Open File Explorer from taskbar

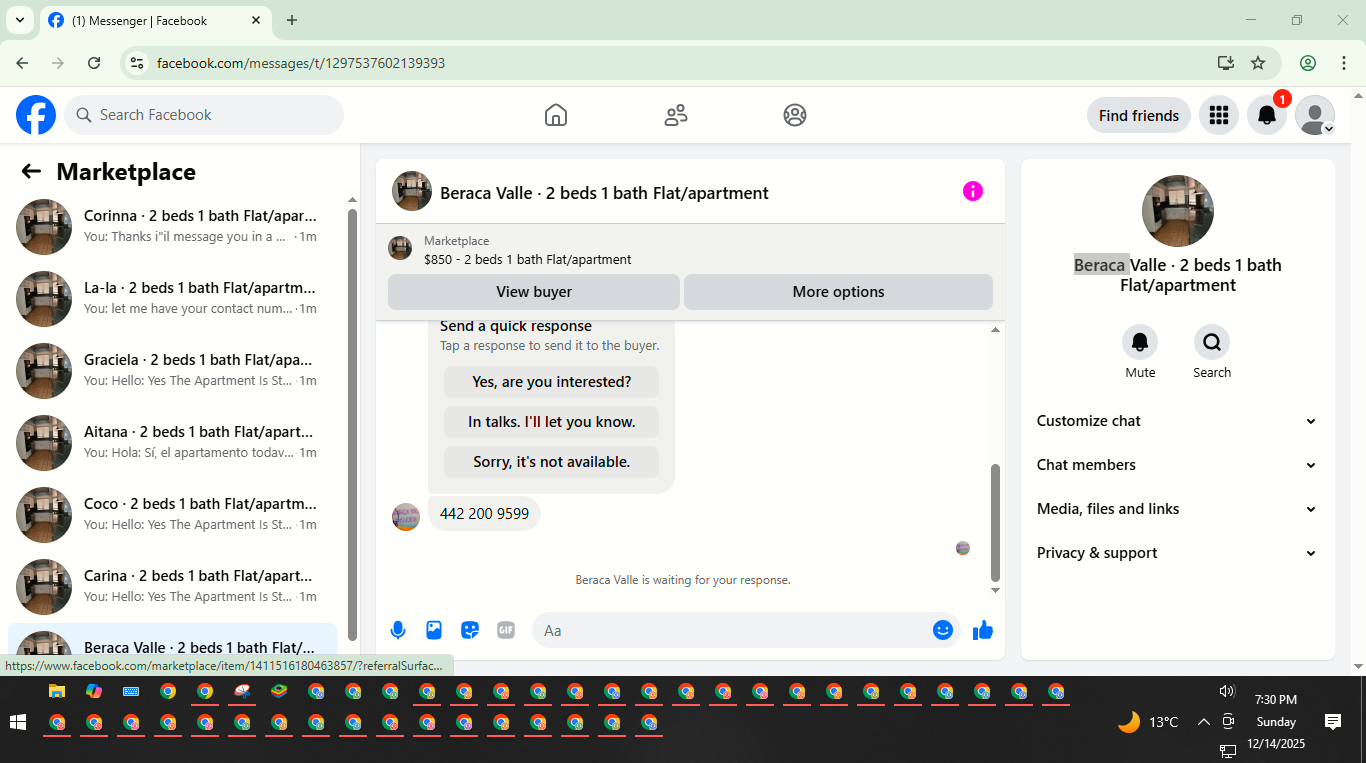click(x=57, y=691)
